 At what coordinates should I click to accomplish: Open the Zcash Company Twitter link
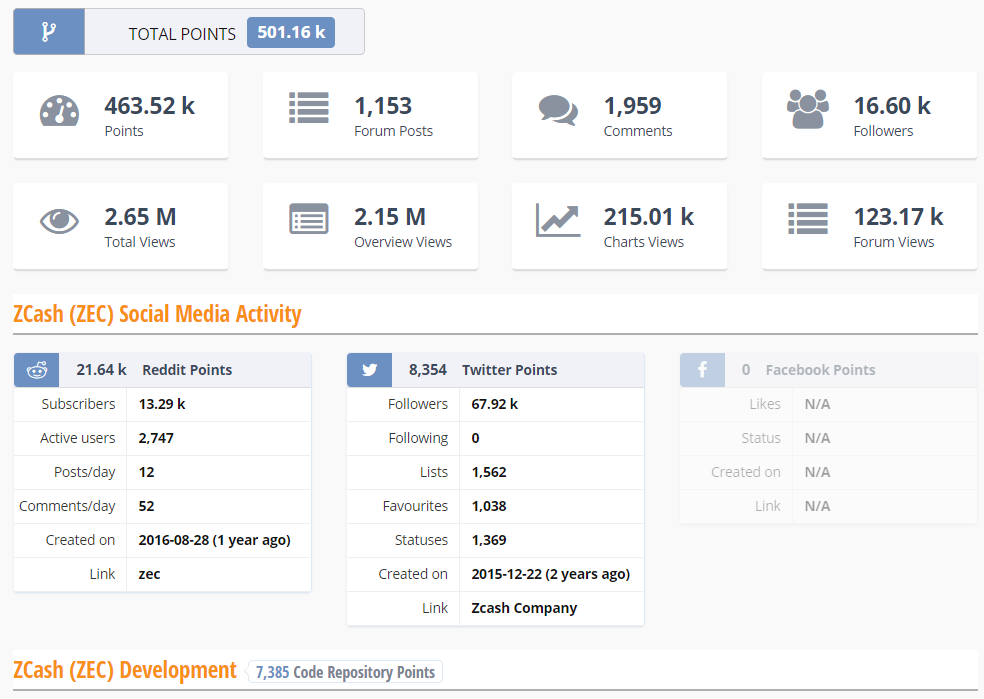pyautogui.click(x=524, y=608)
